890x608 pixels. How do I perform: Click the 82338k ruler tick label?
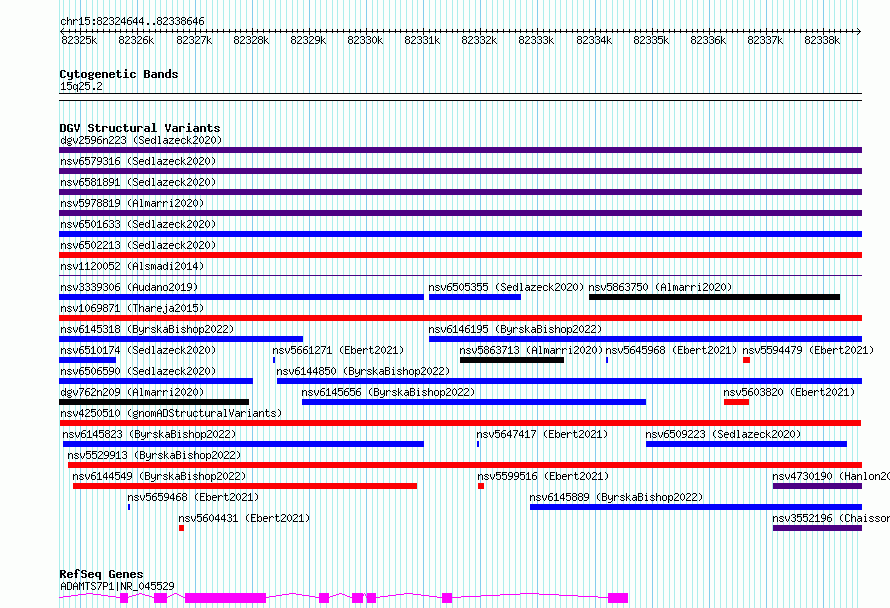click(x=822, y=40)
